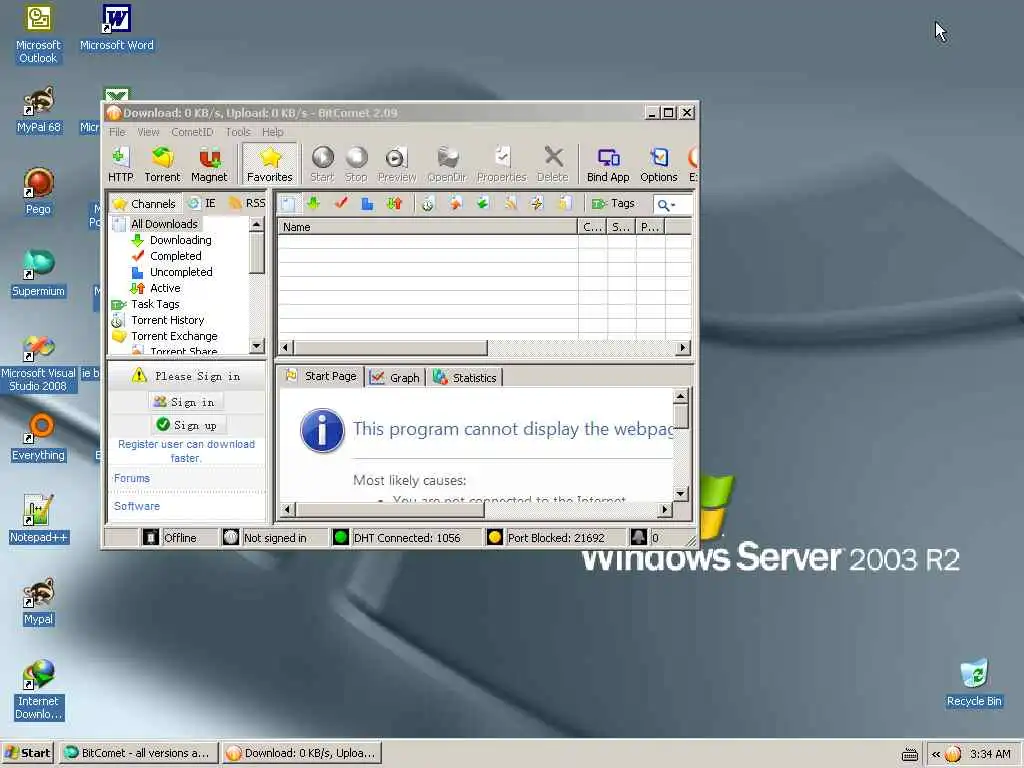Open Recycle Bin desktop icon

pyautogui.click(x=974, y=682)
